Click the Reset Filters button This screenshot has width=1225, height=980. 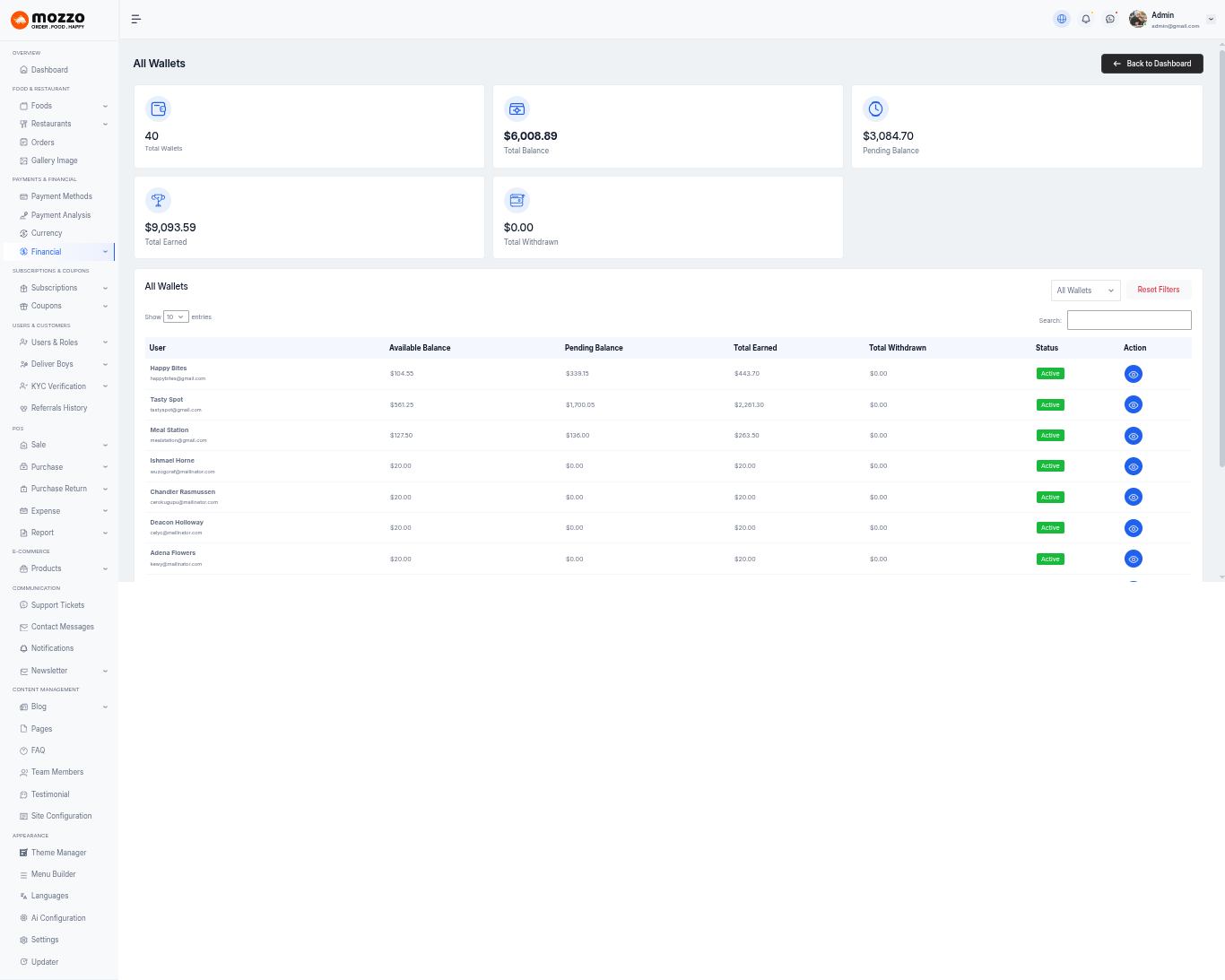point(1158,290)
